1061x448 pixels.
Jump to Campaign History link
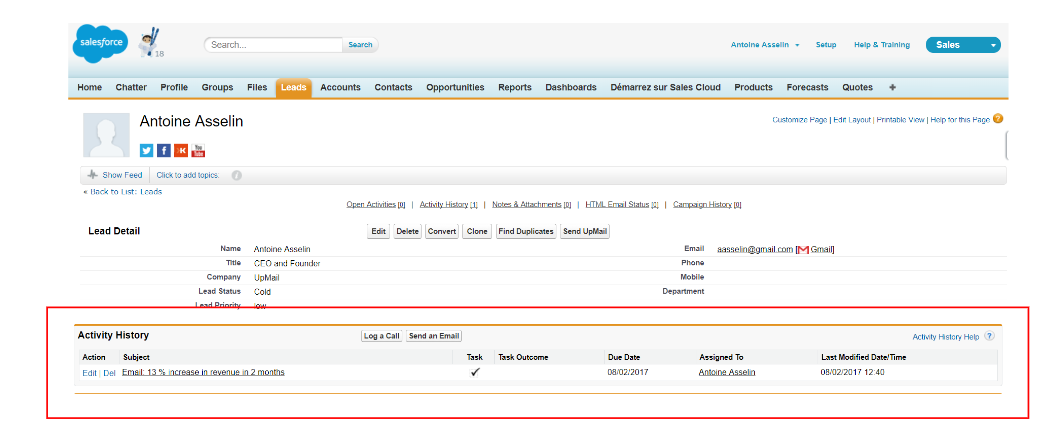[707, 204]
